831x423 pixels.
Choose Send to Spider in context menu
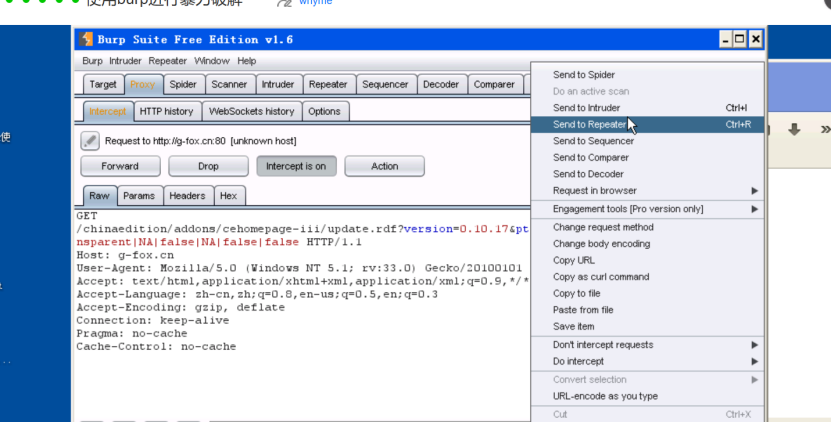pos(648,75)
